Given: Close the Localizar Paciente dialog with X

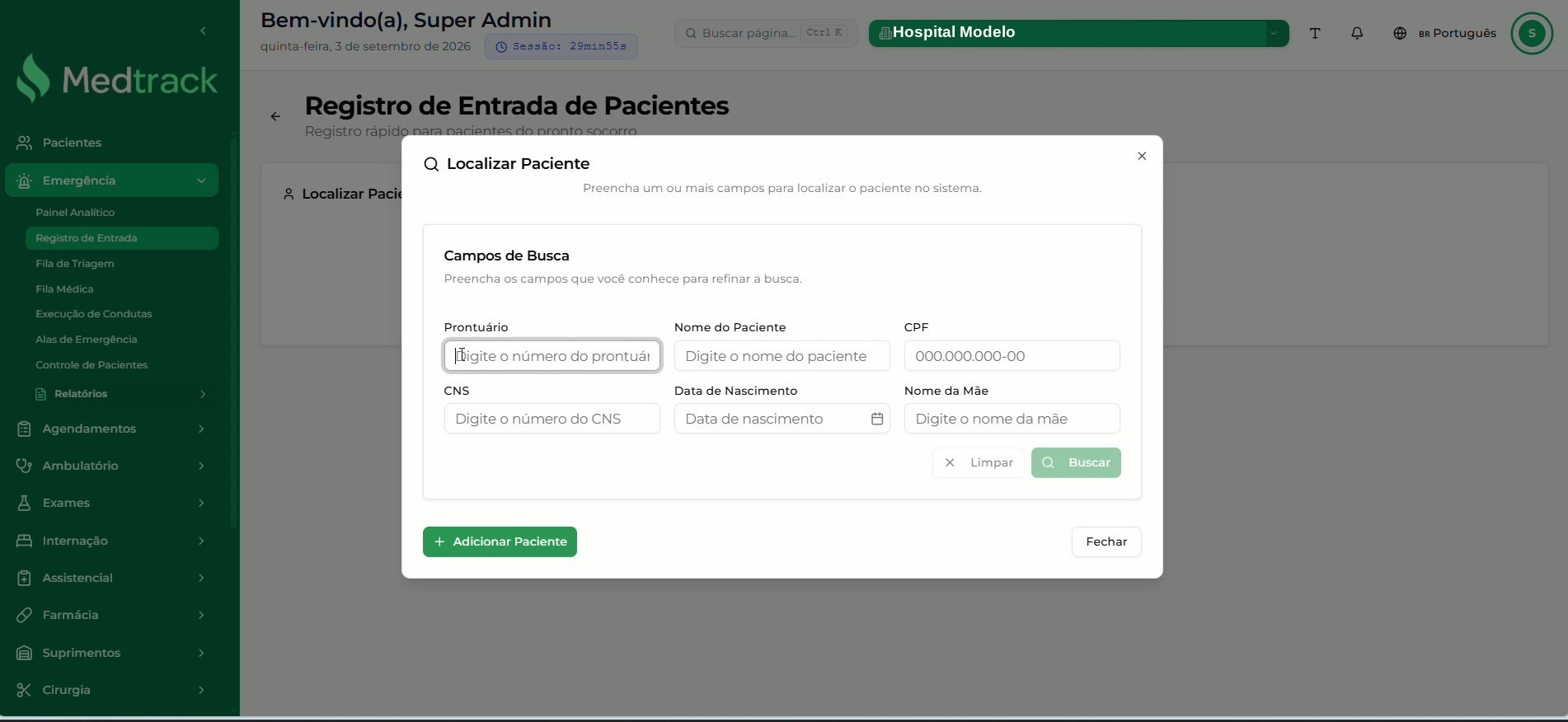Looking at the screenshot, I should coord(1142,156).
